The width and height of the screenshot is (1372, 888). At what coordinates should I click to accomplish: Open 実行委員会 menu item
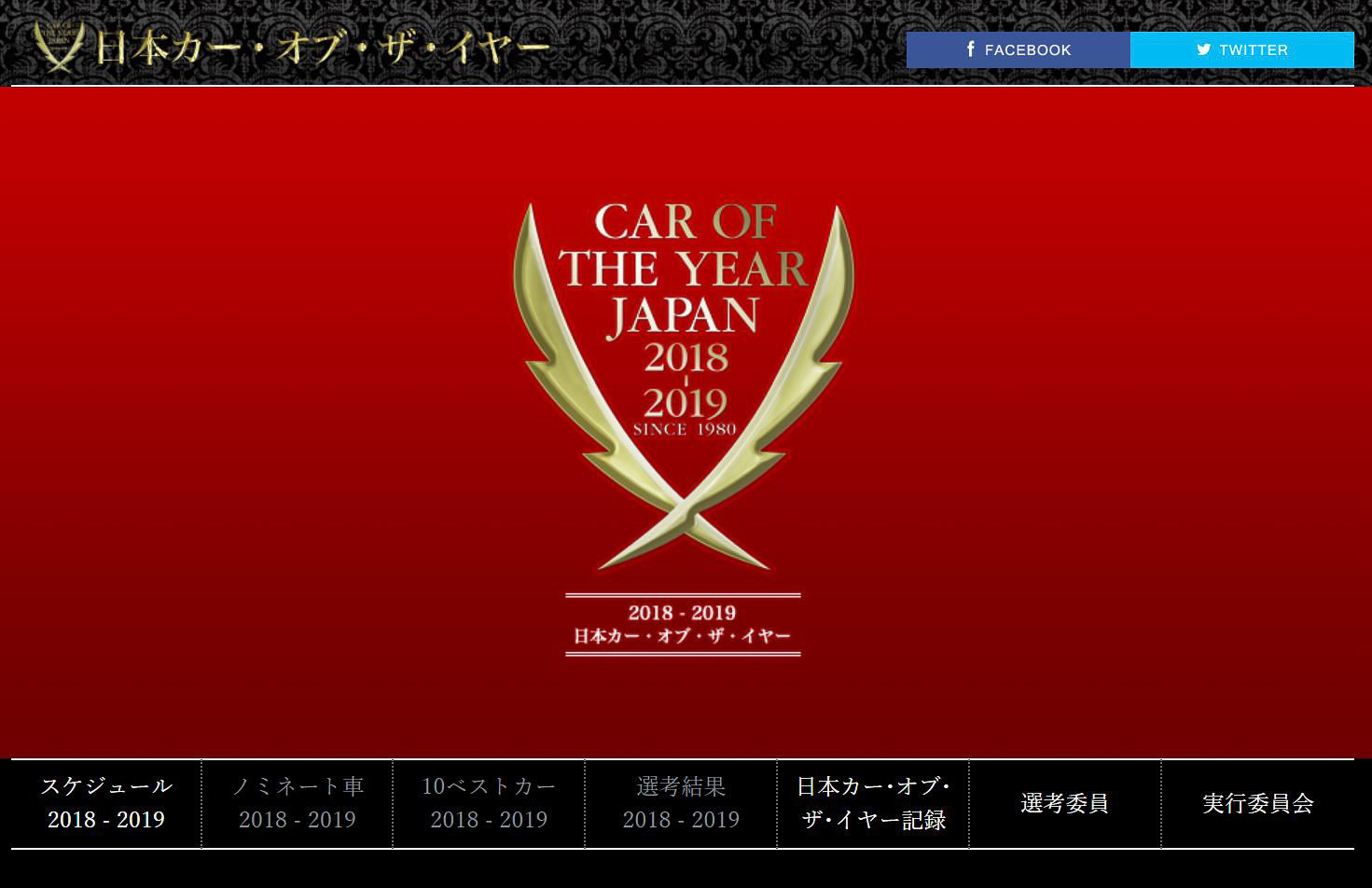click(x=1258, y=803)
